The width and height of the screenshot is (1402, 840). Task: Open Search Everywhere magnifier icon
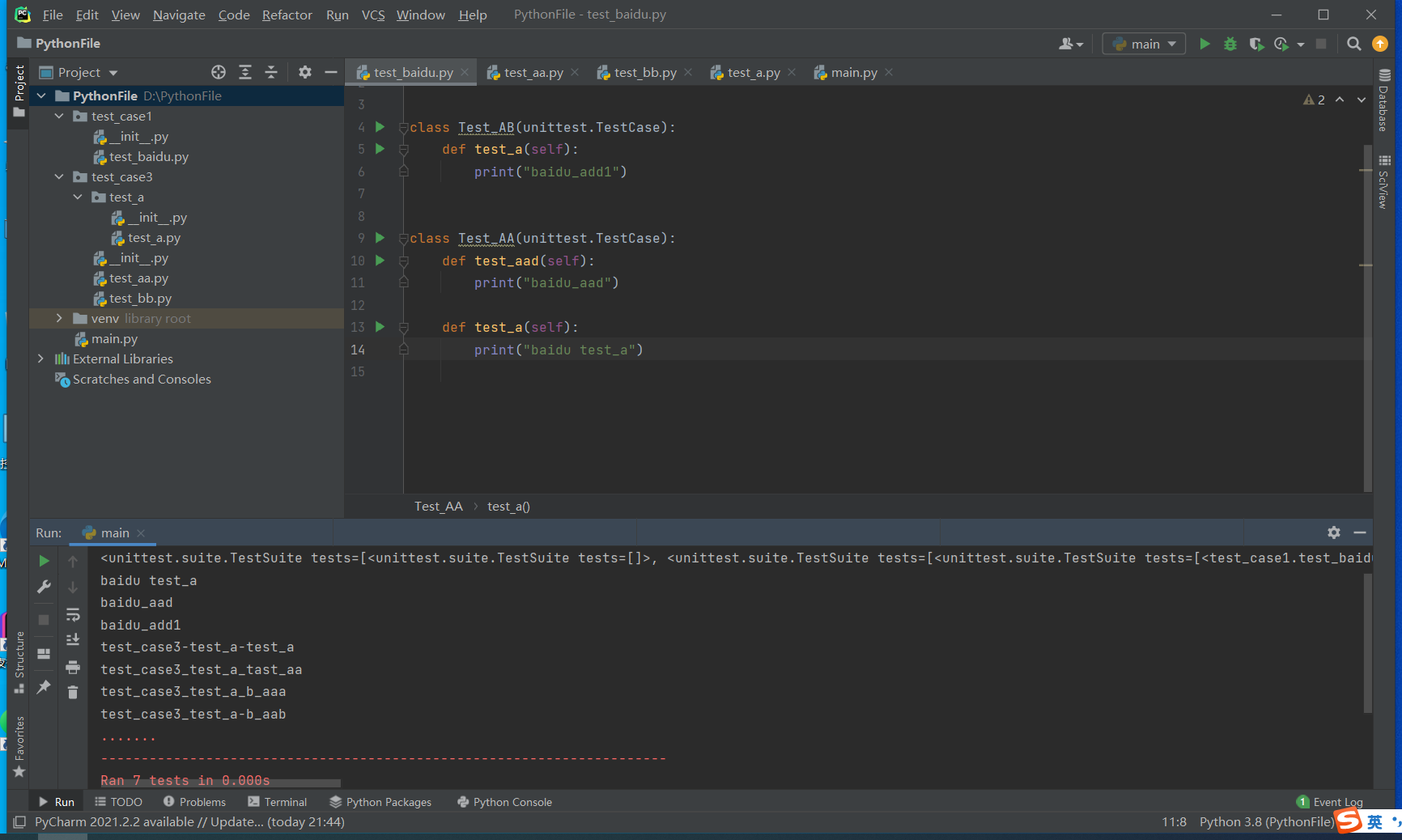click(x=1353, y=44)
